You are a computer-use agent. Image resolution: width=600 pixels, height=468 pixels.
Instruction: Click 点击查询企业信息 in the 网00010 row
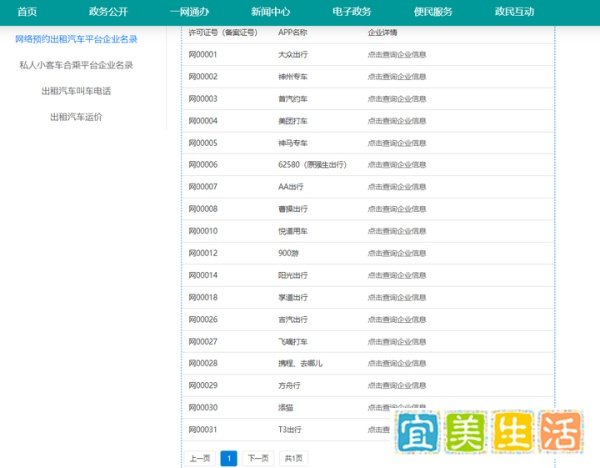coord(397,231)
